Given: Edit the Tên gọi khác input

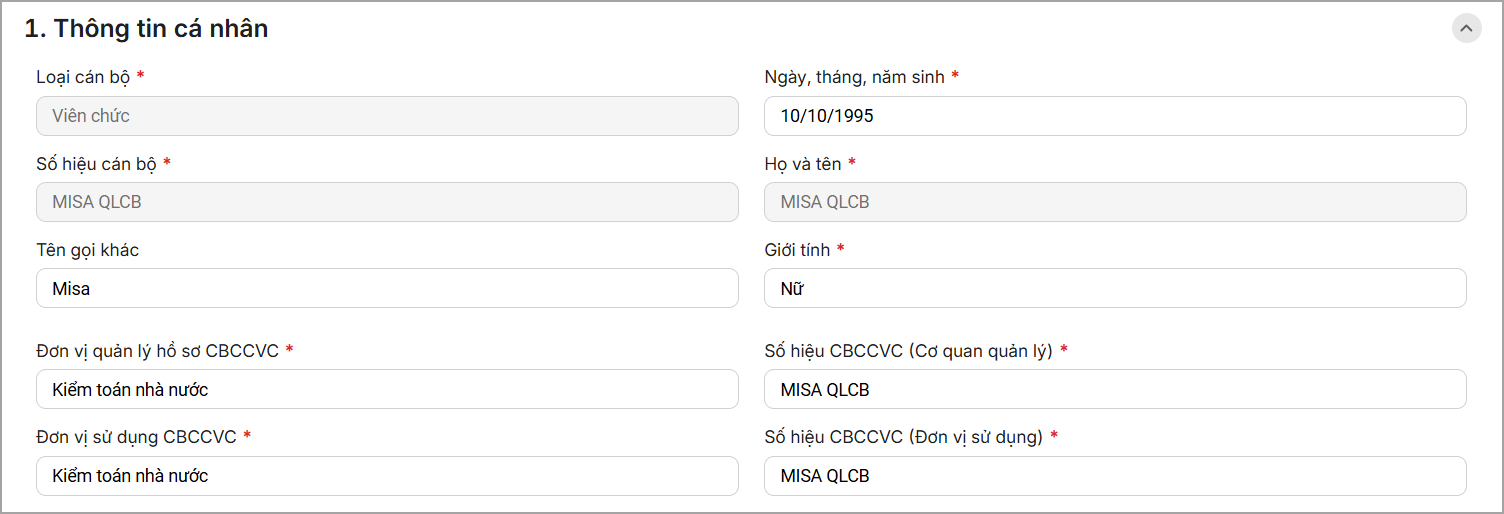Looking at the screenshot, I should pos(387,289).
